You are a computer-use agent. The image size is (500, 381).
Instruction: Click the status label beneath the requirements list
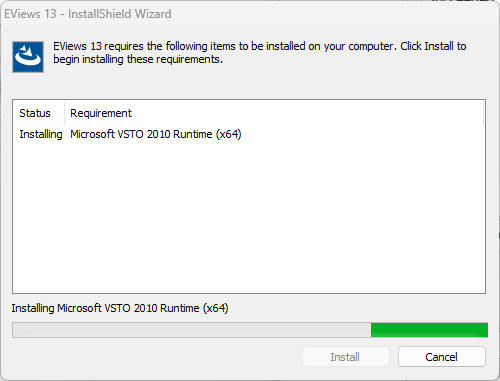(120, 308)
